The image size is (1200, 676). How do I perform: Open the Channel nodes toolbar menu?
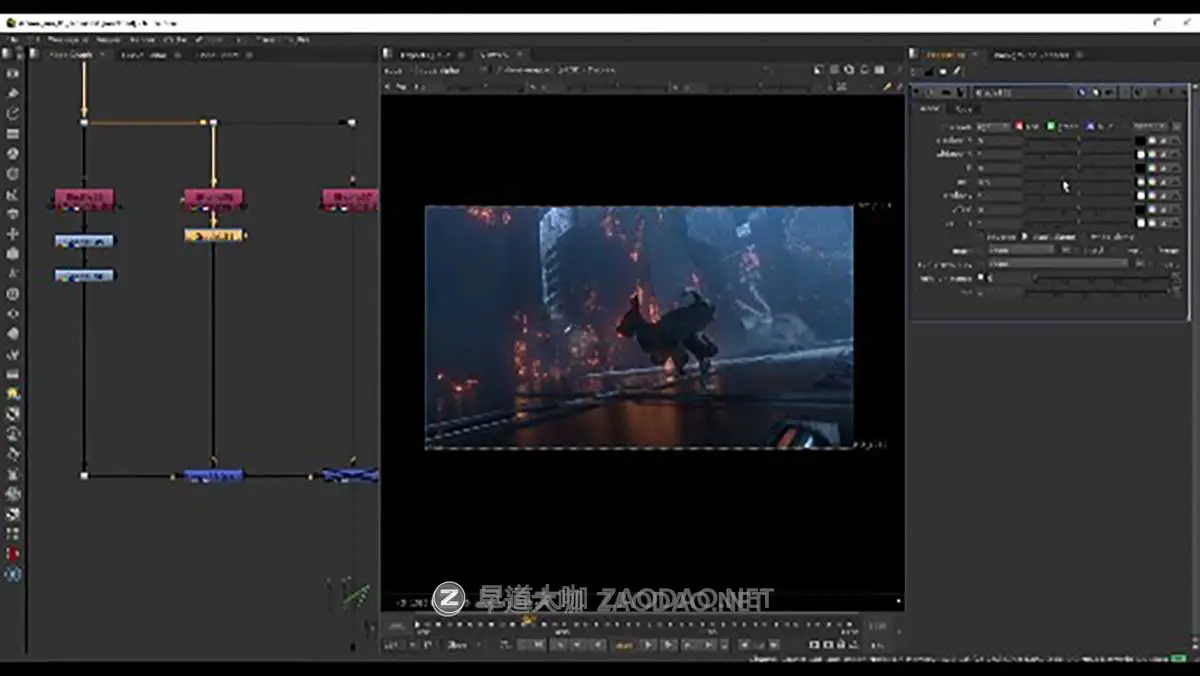[x=13, y=134]
